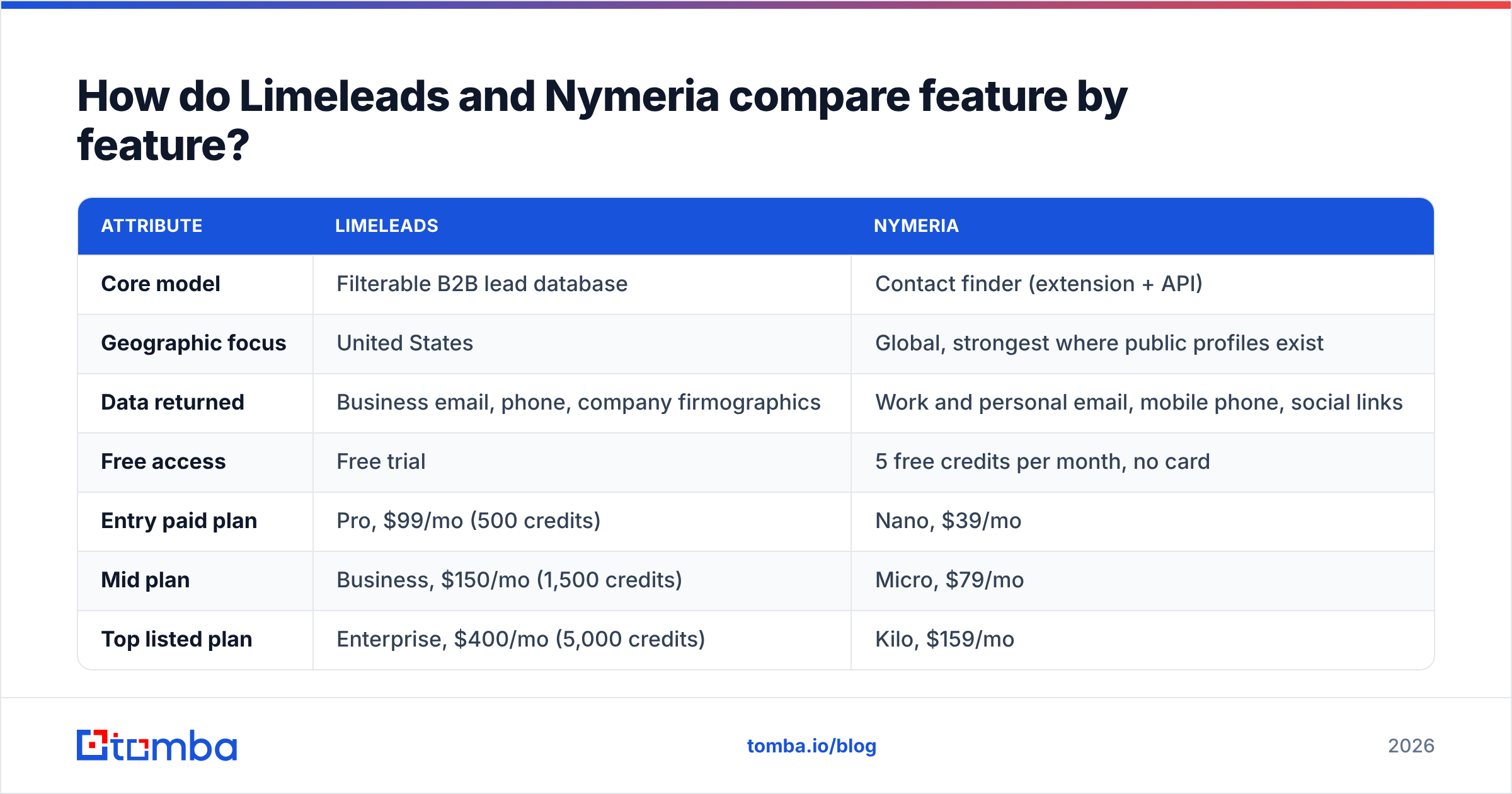
Task: Select the 'Core model' row label
Action: pos(161,284)
